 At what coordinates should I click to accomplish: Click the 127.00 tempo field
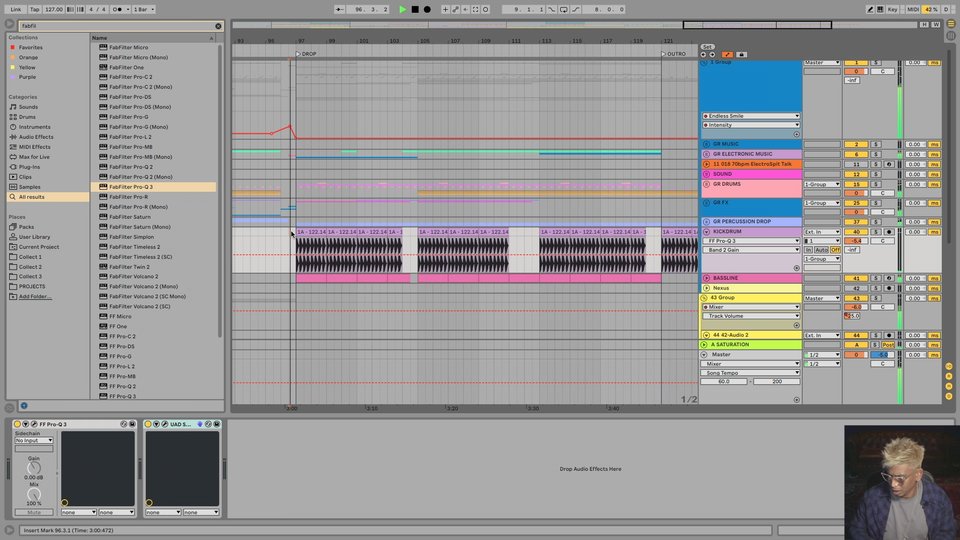coord(54,9)
